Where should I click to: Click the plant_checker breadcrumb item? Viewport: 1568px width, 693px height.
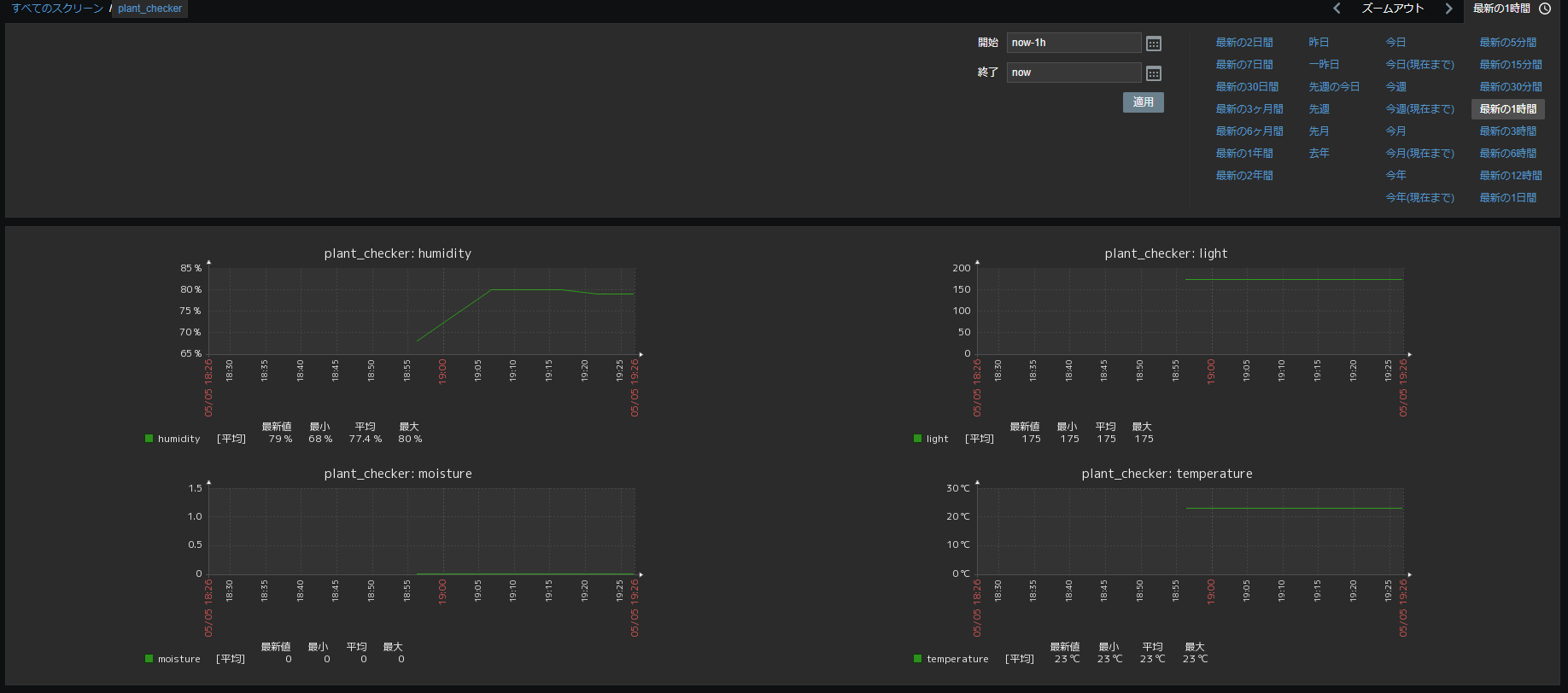[x=149, y=9]
